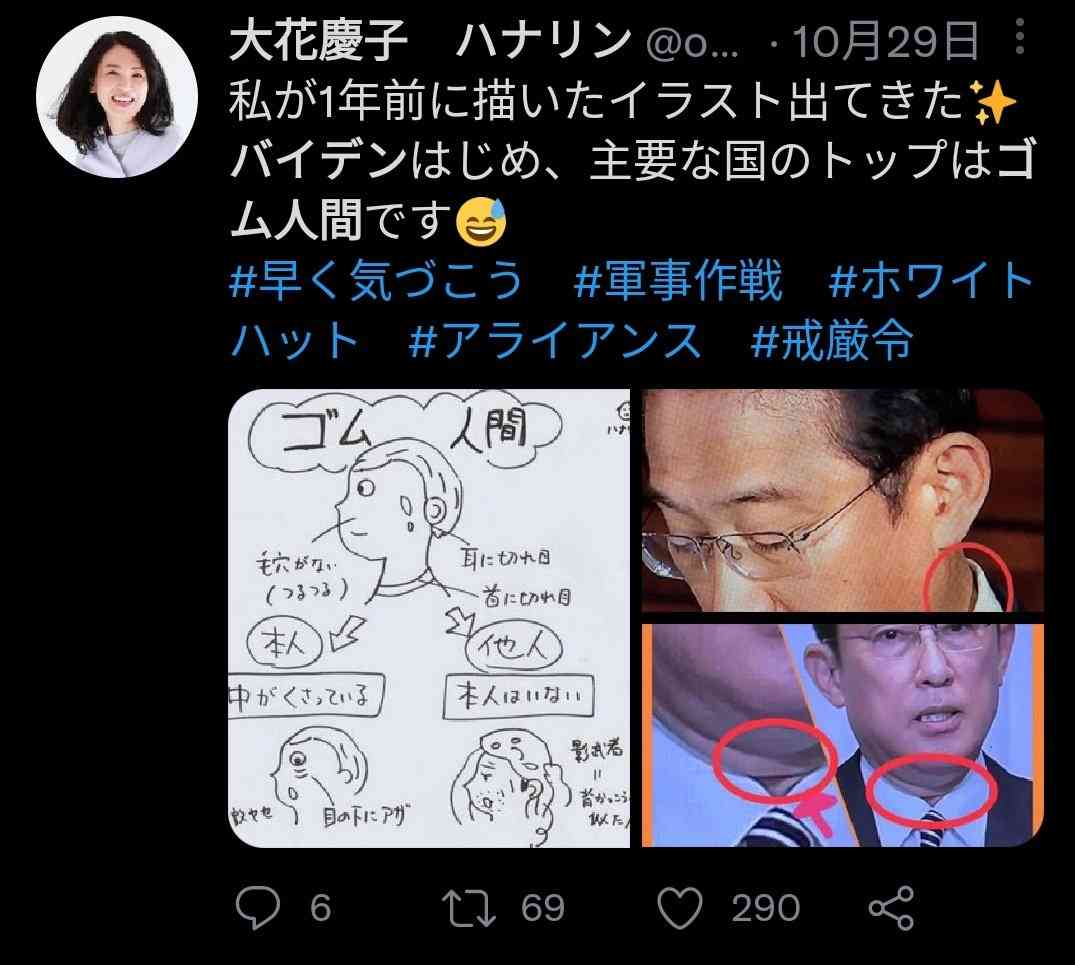Open the #ホワイトハット hashtag
This screenshot has width=1075, height=965.
click(x=631, y=310)
